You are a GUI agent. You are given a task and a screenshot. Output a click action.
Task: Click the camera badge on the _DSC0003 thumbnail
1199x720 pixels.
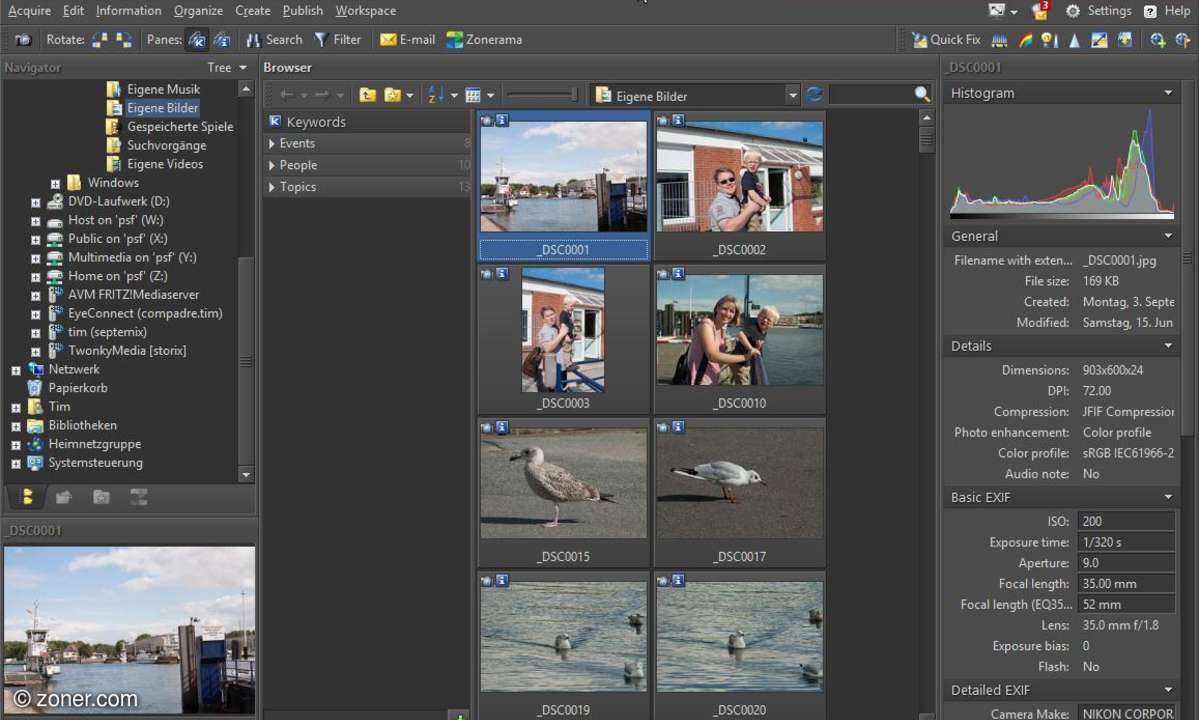(486, 274)
